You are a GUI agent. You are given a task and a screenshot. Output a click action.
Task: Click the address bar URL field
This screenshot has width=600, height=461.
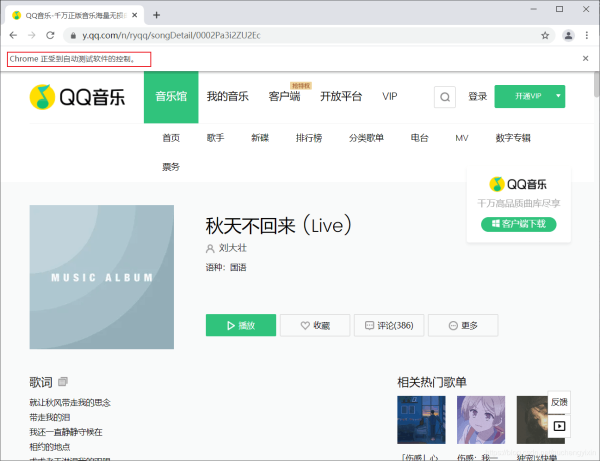[300, 35]
